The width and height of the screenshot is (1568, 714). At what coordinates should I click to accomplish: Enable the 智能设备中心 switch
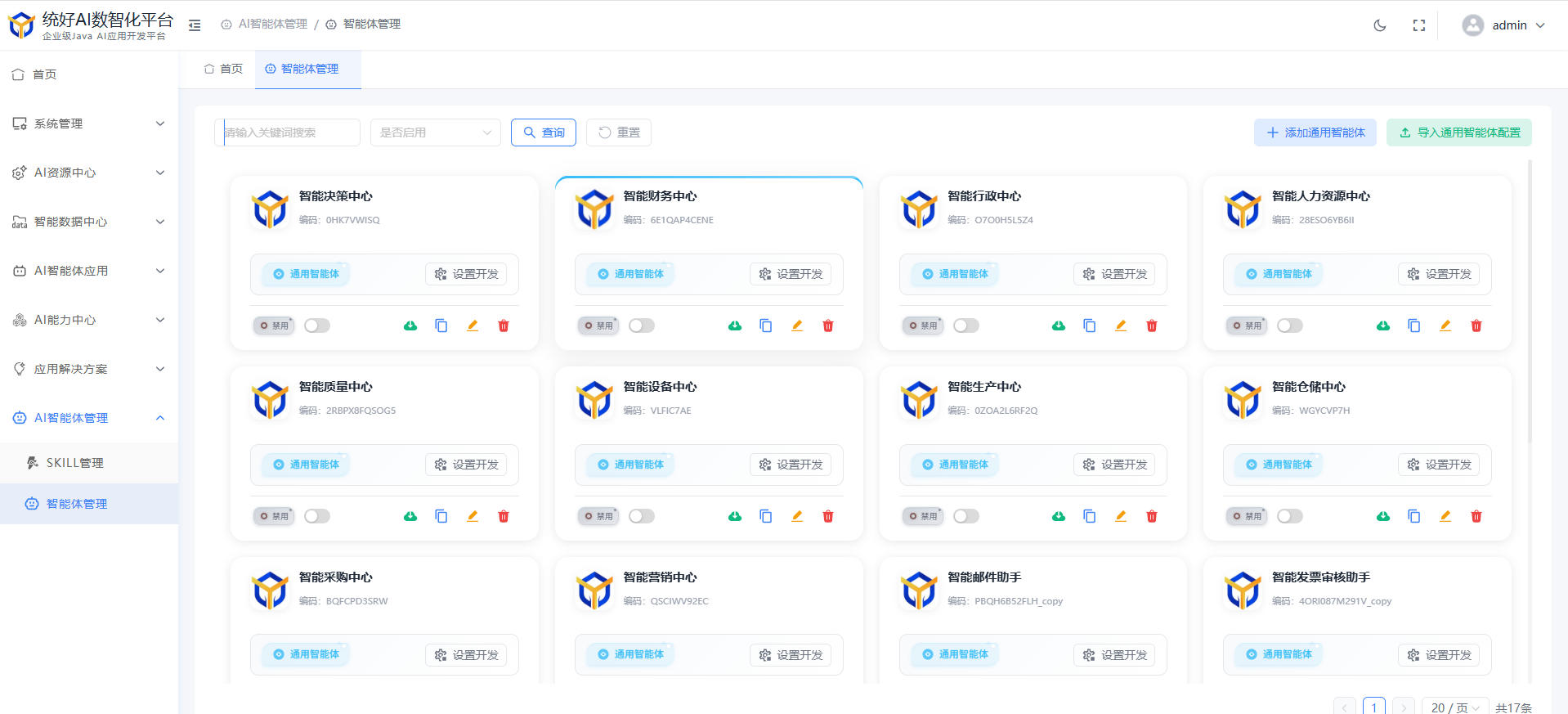pos(642,516)
